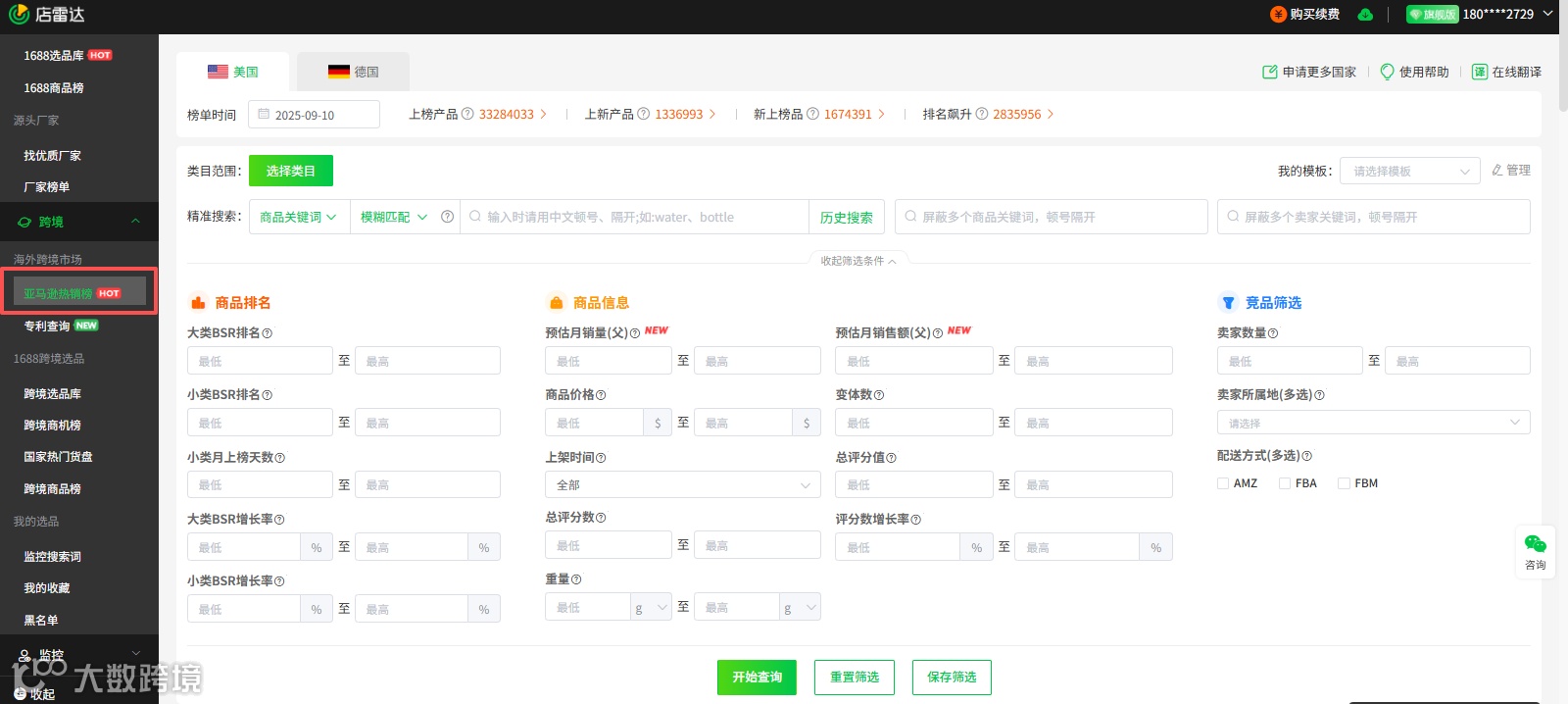Collapse the 跨境 sidebar section
The height and width of the screenshot is (704, 1568).
point(135,222)
